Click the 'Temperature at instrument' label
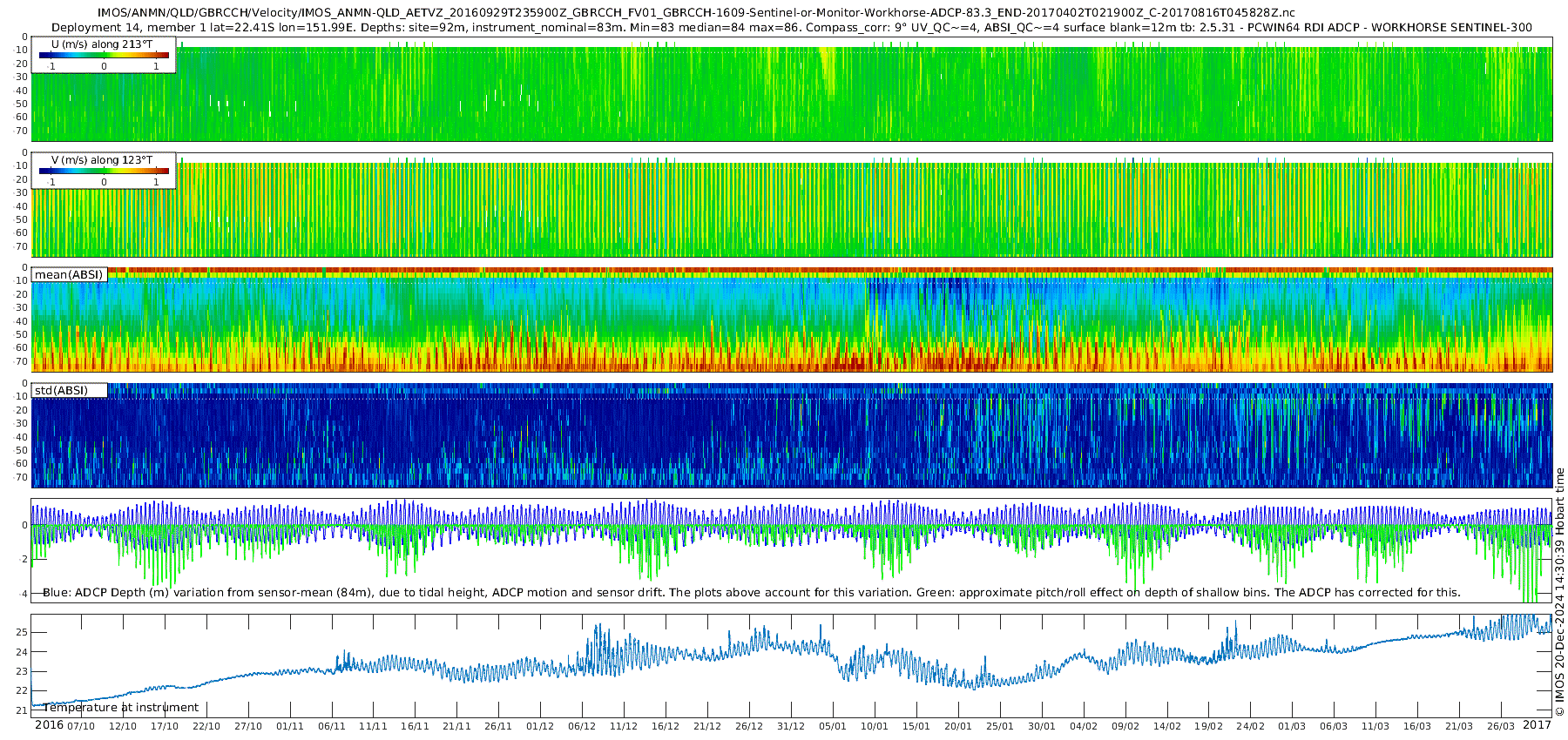Screen dimensions: 1568x740 121,707
